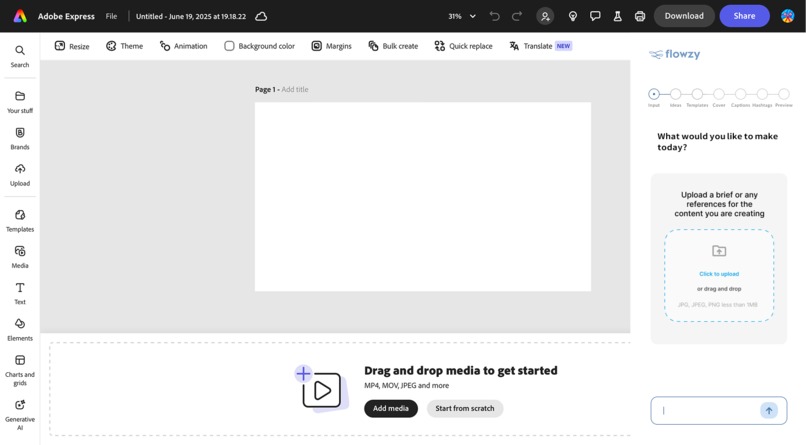Image resolution: width=806 pixels, height=445 pixels.
Task: Open the Upload panel in sidebar
Action: (x=20, y=175)
